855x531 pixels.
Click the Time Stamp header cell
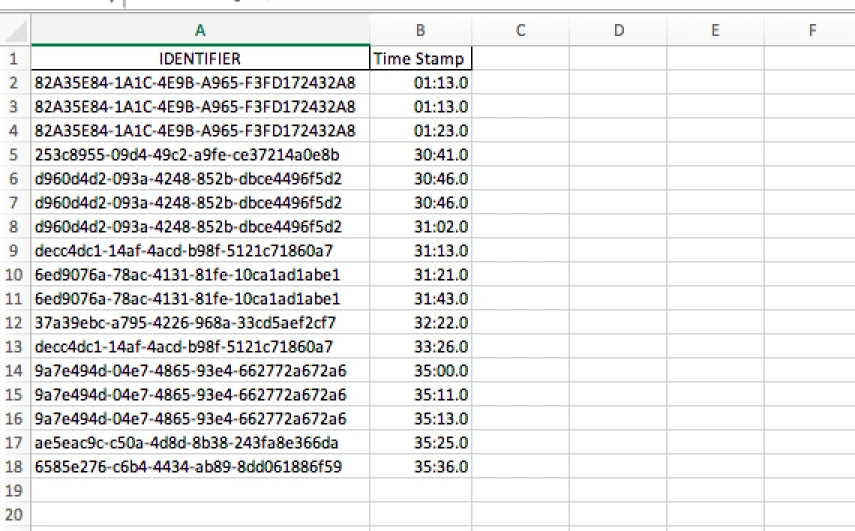coord(419,59)
